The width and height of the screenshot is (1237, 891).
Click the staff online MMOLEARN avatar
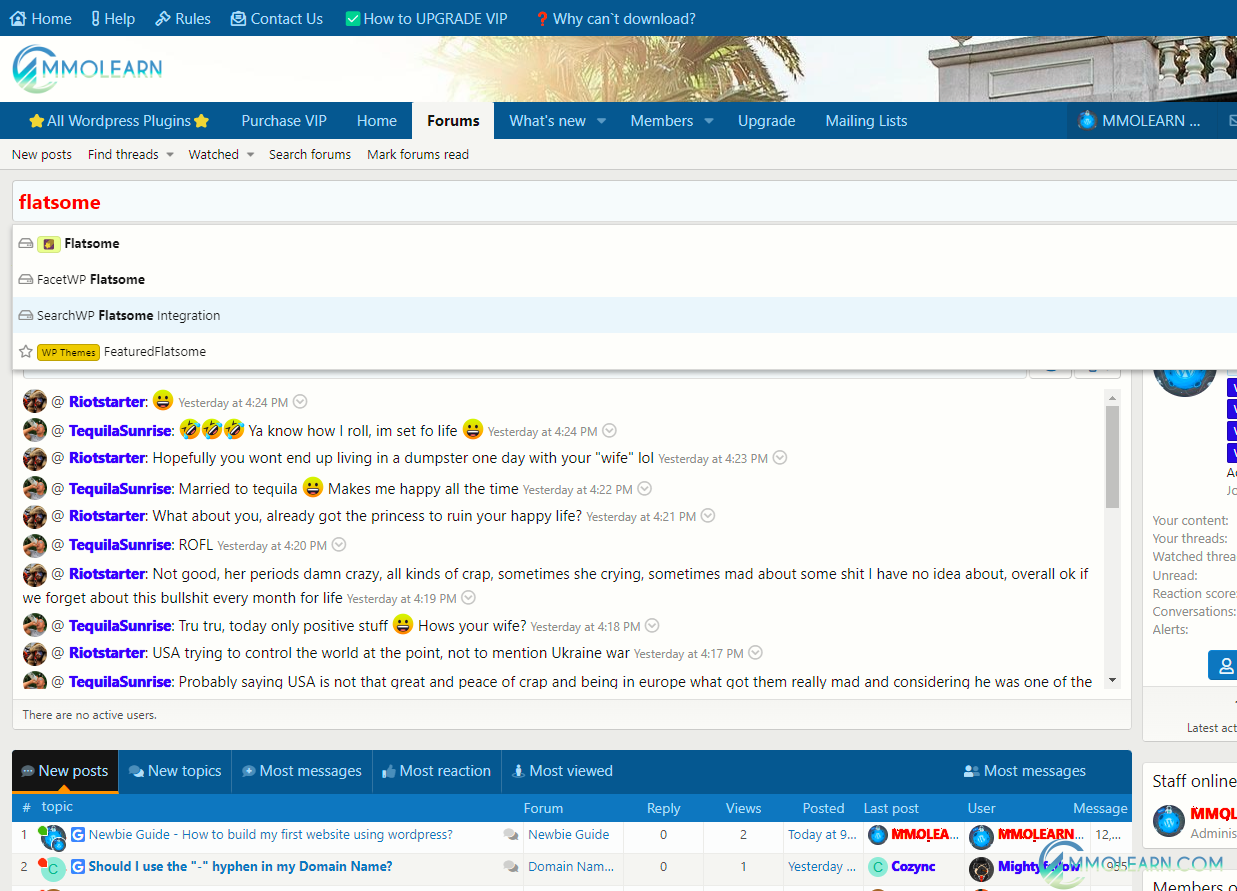point(1169,820)
